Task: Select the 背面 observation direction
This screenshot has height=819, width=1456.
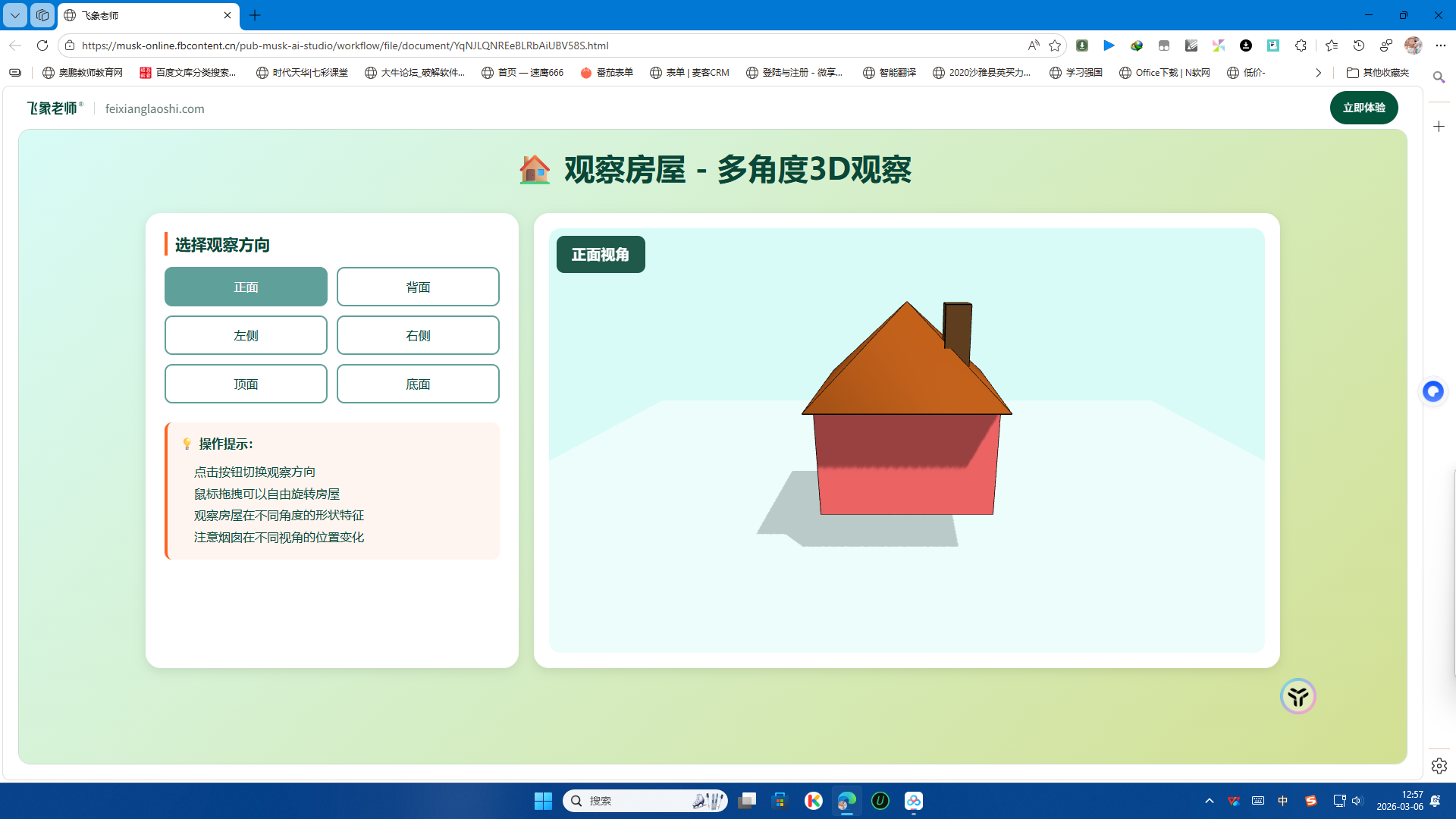Action: [x=417, y=287]
